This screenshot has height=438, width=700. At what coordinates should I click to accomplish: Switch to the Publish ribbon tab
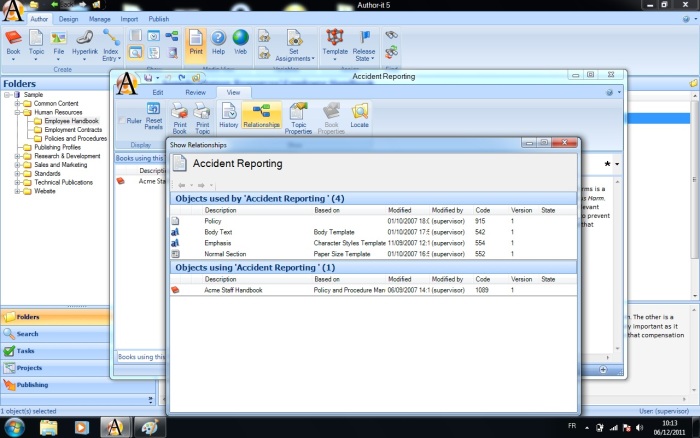(x=159, y=19)
